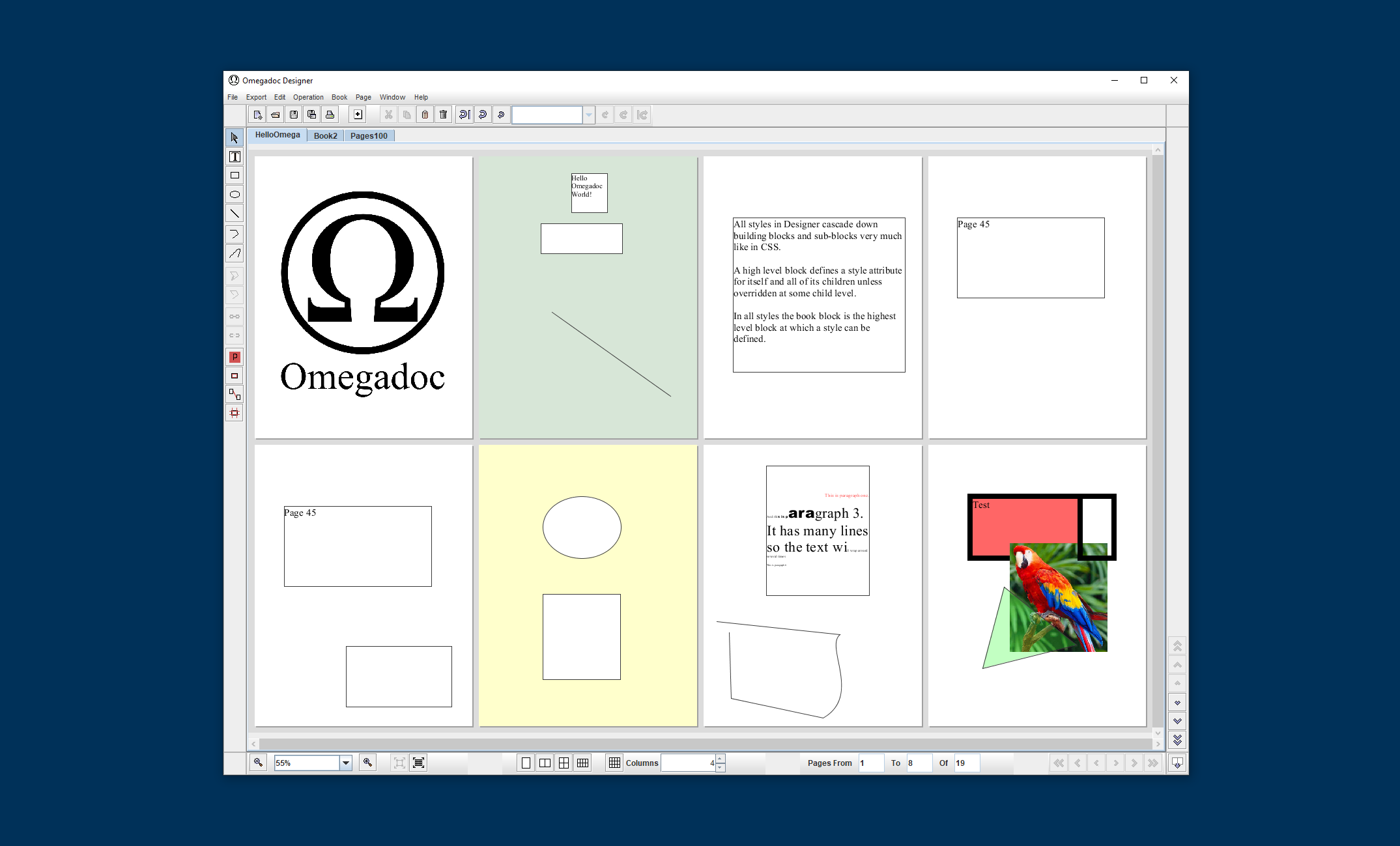1400x846 pixels.
Task: Toggle two-page side-by-side view layout
Action: click(545, 763)
